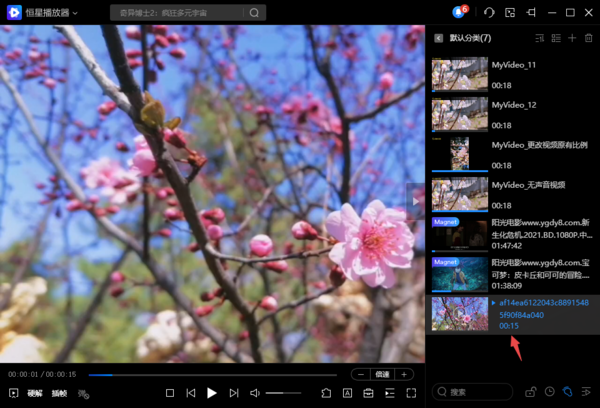Hide the playlist panel via side arrow tab
This screenshot has width=600, height=408.
pos(415,201)
